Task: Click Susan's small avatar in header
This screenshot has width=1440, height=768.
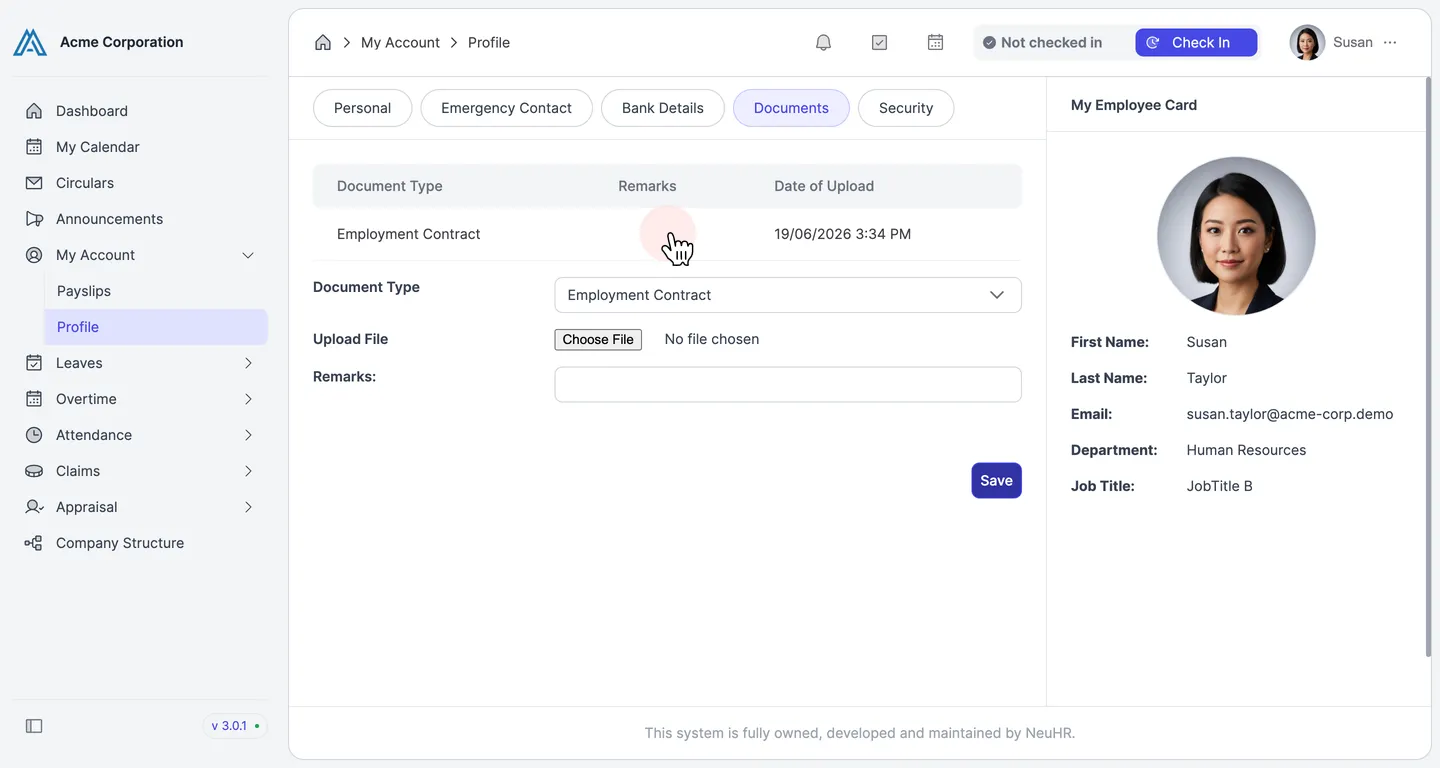Action: tap(1307, 42)
